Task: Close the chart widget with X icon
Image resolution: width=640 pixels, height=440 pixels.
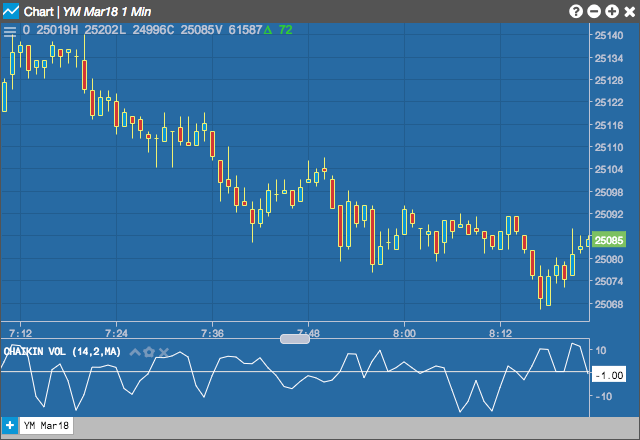Action: pos(630,11)
